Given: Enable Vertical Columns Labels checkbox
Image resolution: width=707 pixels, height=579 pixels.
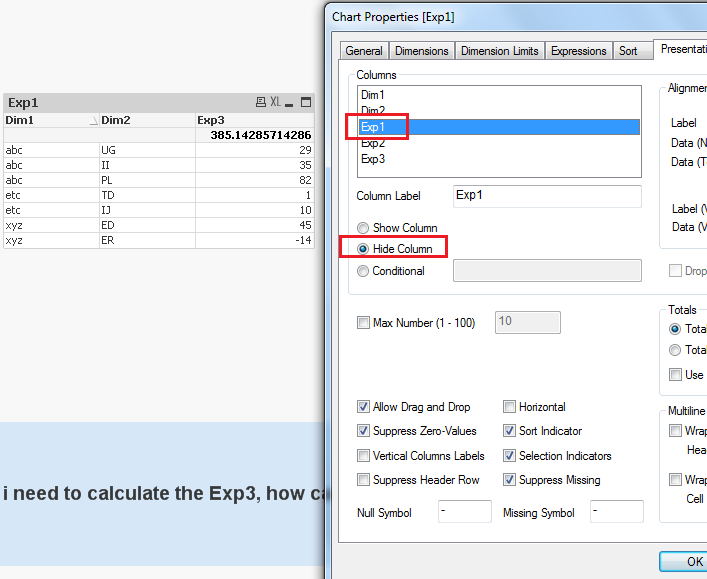Looking at the screenshot, I should pos(363,456).
